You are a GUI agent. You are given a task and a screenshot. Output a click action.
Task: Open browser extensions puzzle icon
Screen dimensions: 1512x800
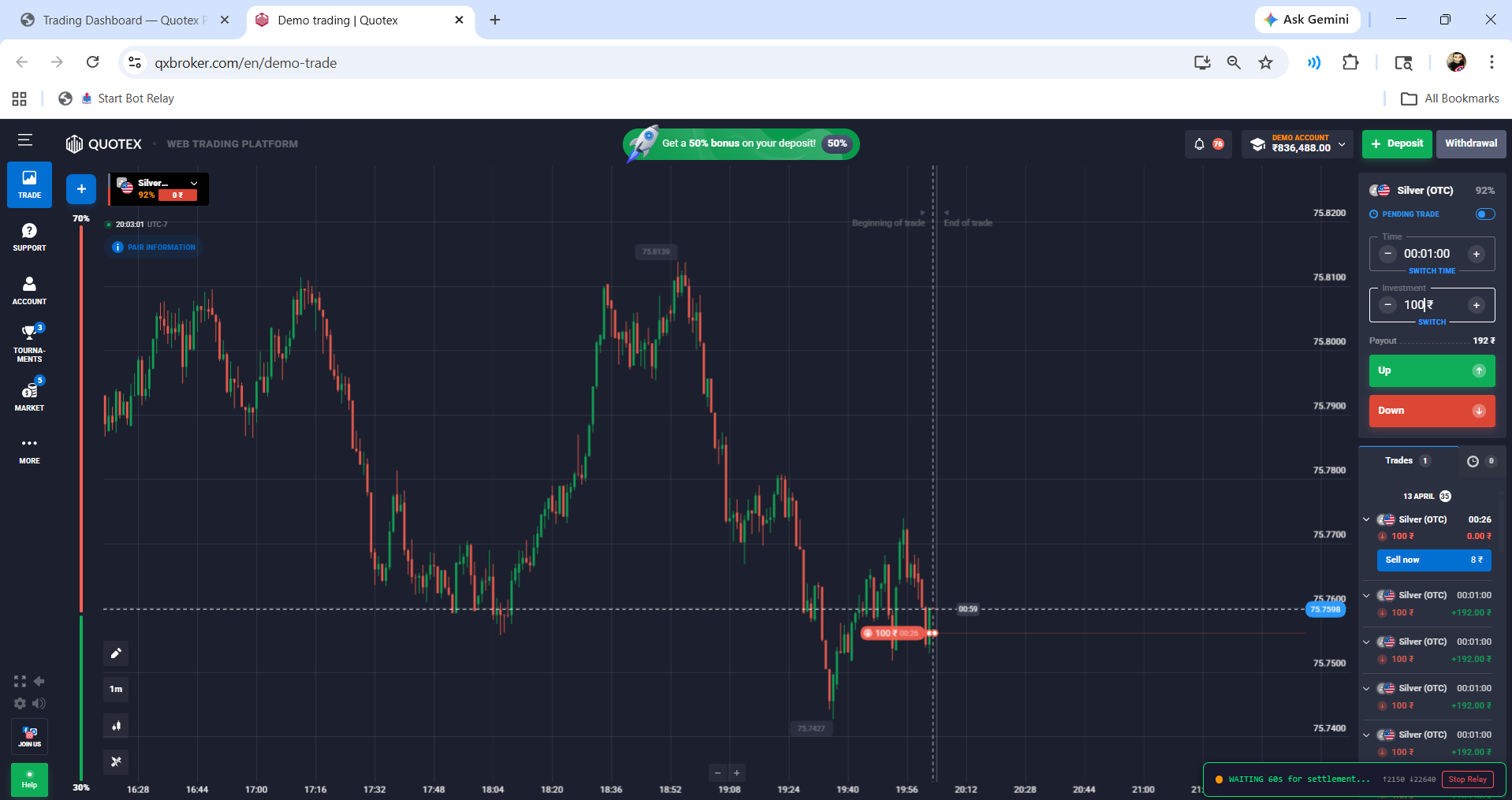click(x=1350, y=62)
